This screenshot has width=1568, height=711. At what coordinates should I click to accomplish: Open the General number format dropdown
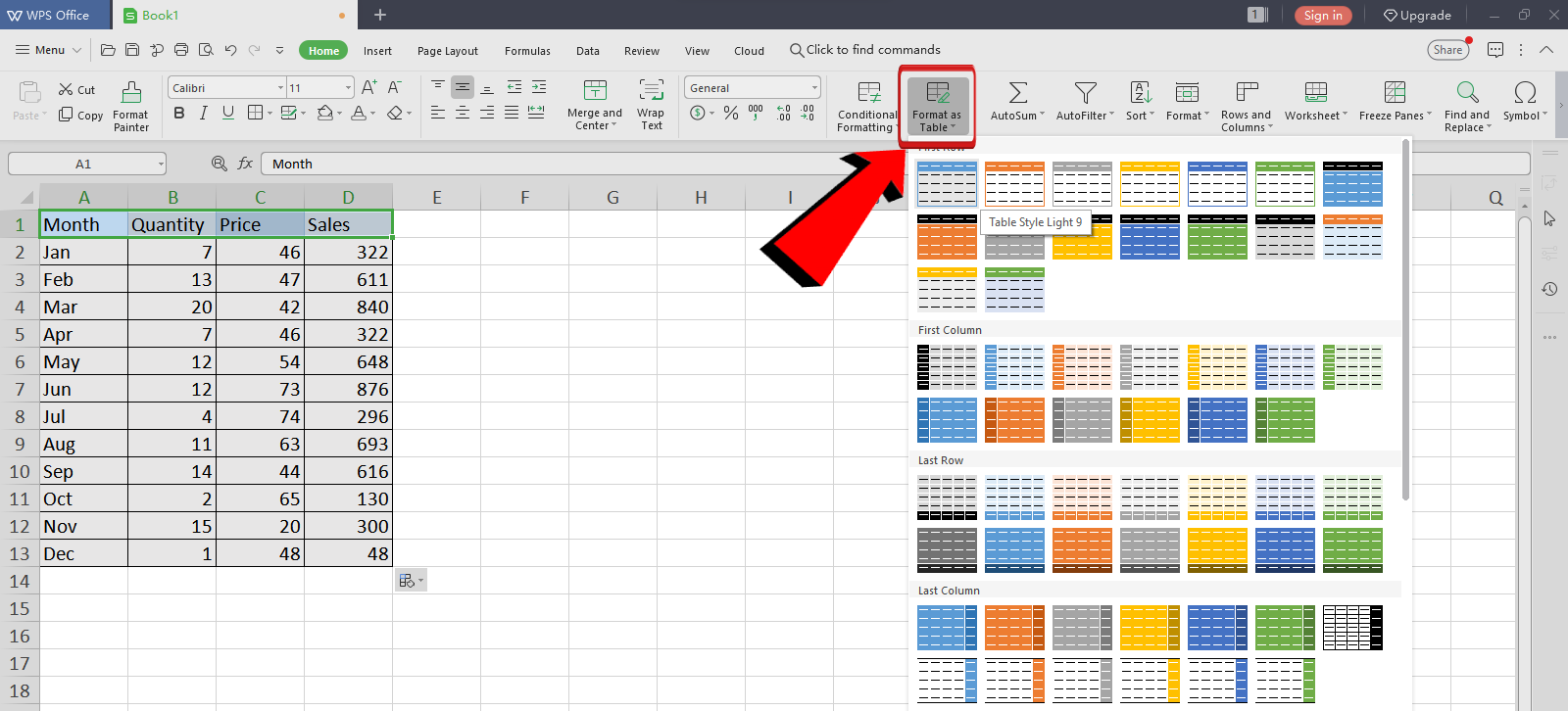pos(814,88)
